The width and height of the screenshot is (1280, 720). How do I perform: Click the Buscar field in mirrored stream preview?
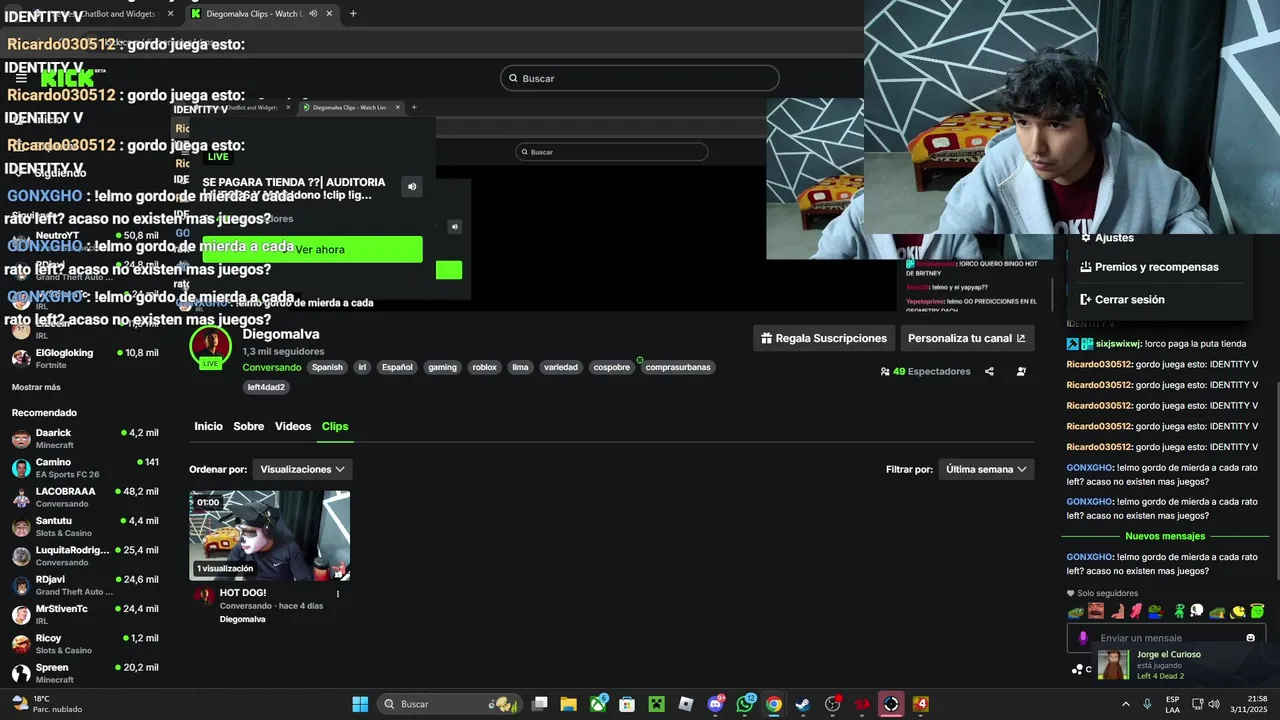tap(612, 152)
